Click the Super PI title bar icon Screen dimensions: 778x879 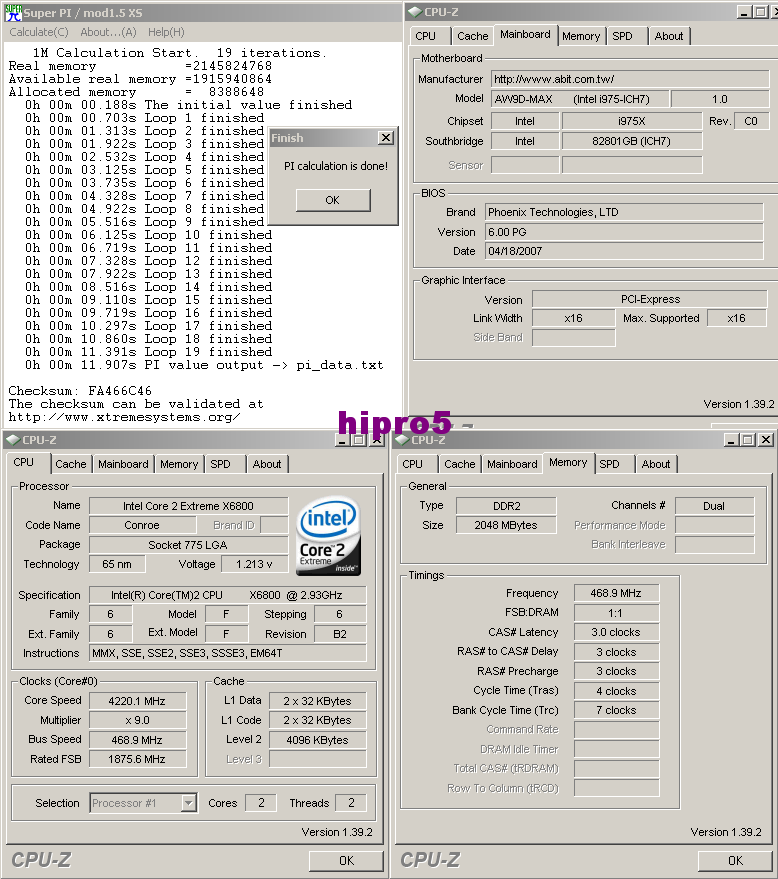pyautogui.click(x=13, y=12)
